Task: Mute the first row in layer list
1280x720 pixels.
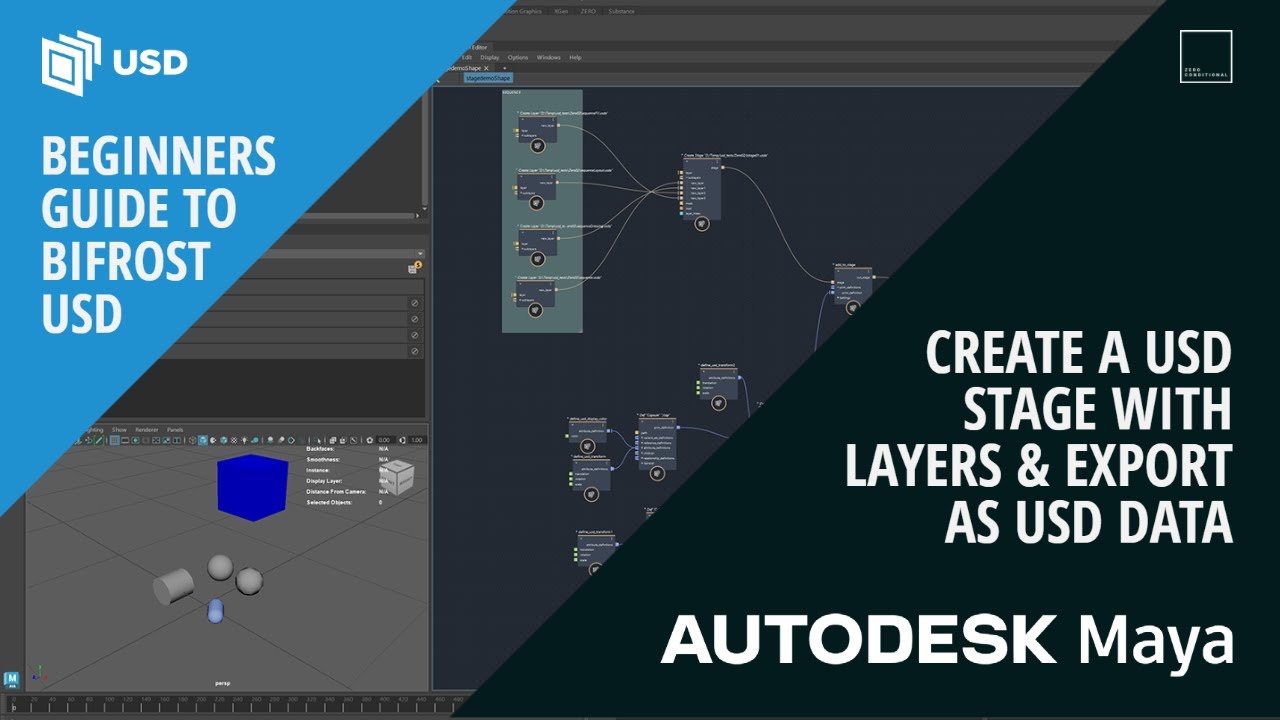Action: tap(414, 303)
